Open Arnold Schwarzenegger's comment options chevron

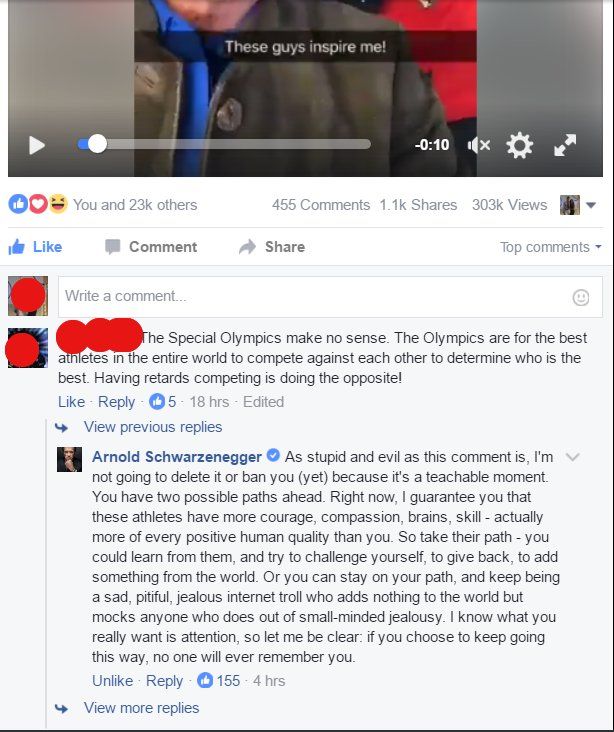tap(572, 457)
